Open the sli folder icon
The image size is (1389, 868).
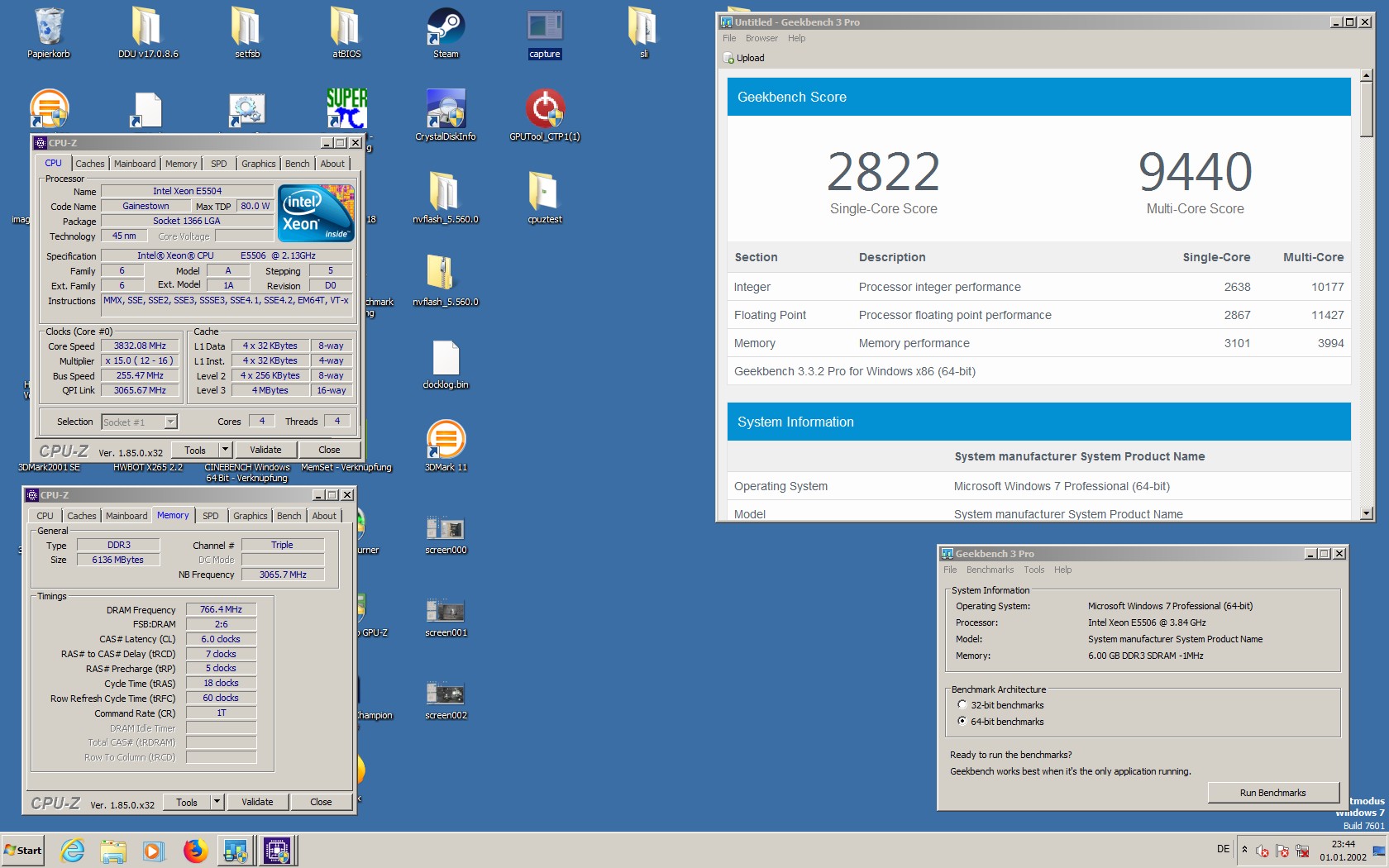pyautogui.click(x=644, y=33)
